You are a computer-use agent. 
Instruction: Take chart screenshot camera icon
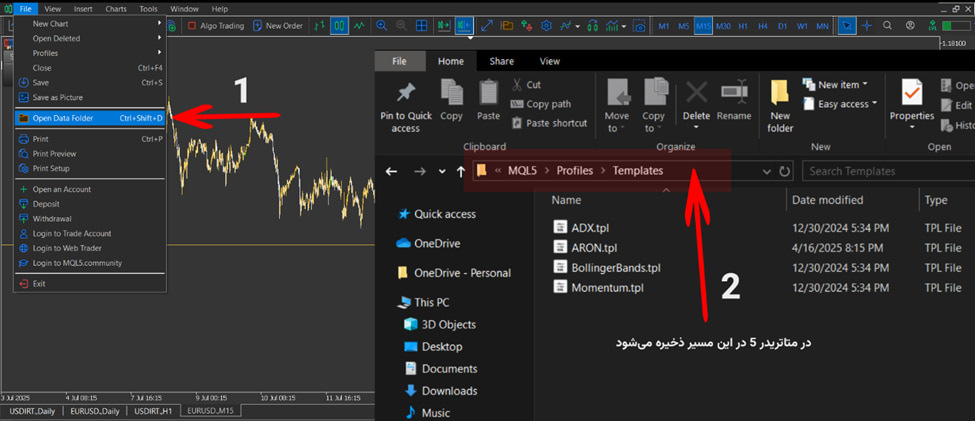click(x=639, y=26)
